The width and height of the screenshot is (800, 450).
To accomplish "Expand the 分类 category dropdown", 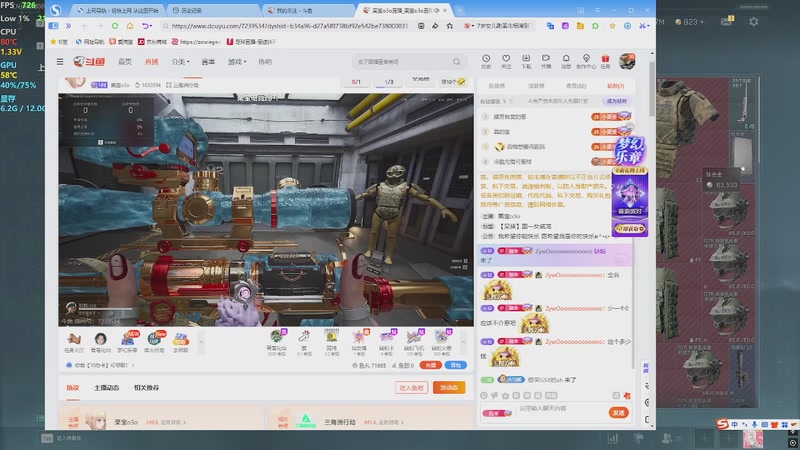I will pos(180,62).
